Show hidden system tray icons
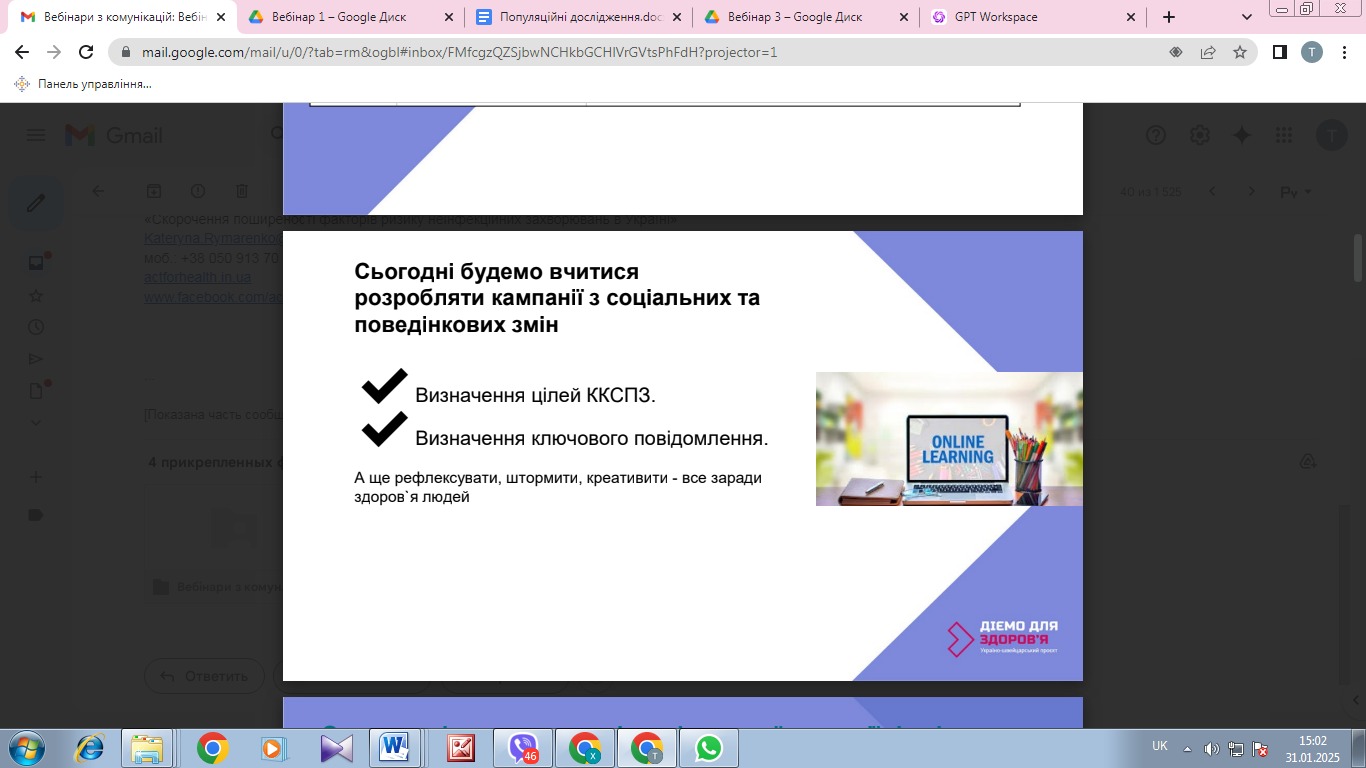 pyautogui.click(x=1187, y=748)
